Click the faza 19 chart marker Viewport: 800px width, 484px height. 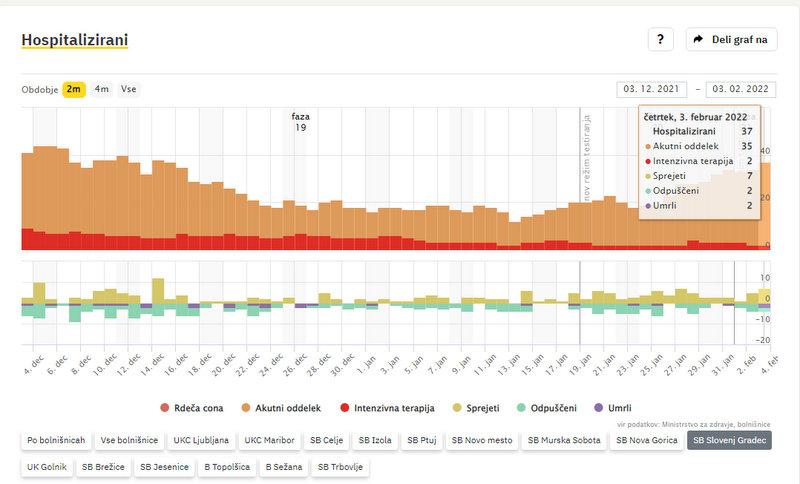pos(300,122)
